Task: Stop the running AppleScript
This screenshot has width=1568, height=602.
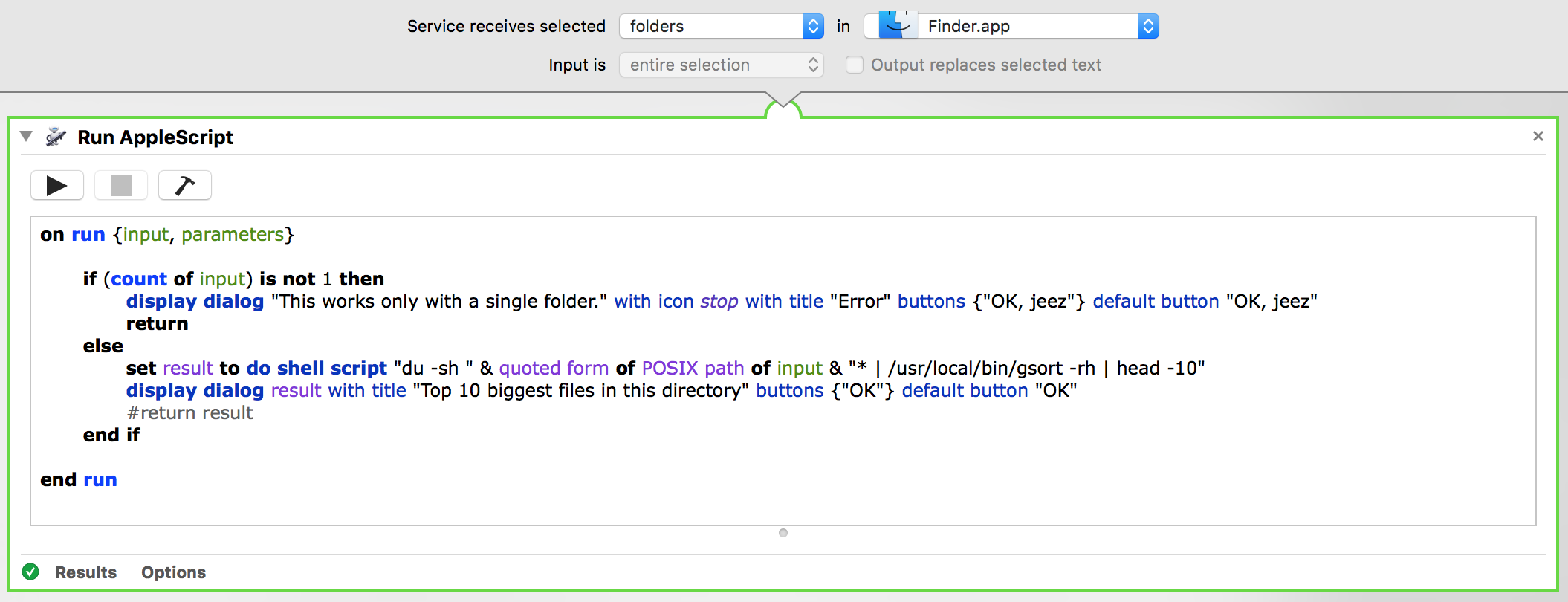Action: point(121,185)
